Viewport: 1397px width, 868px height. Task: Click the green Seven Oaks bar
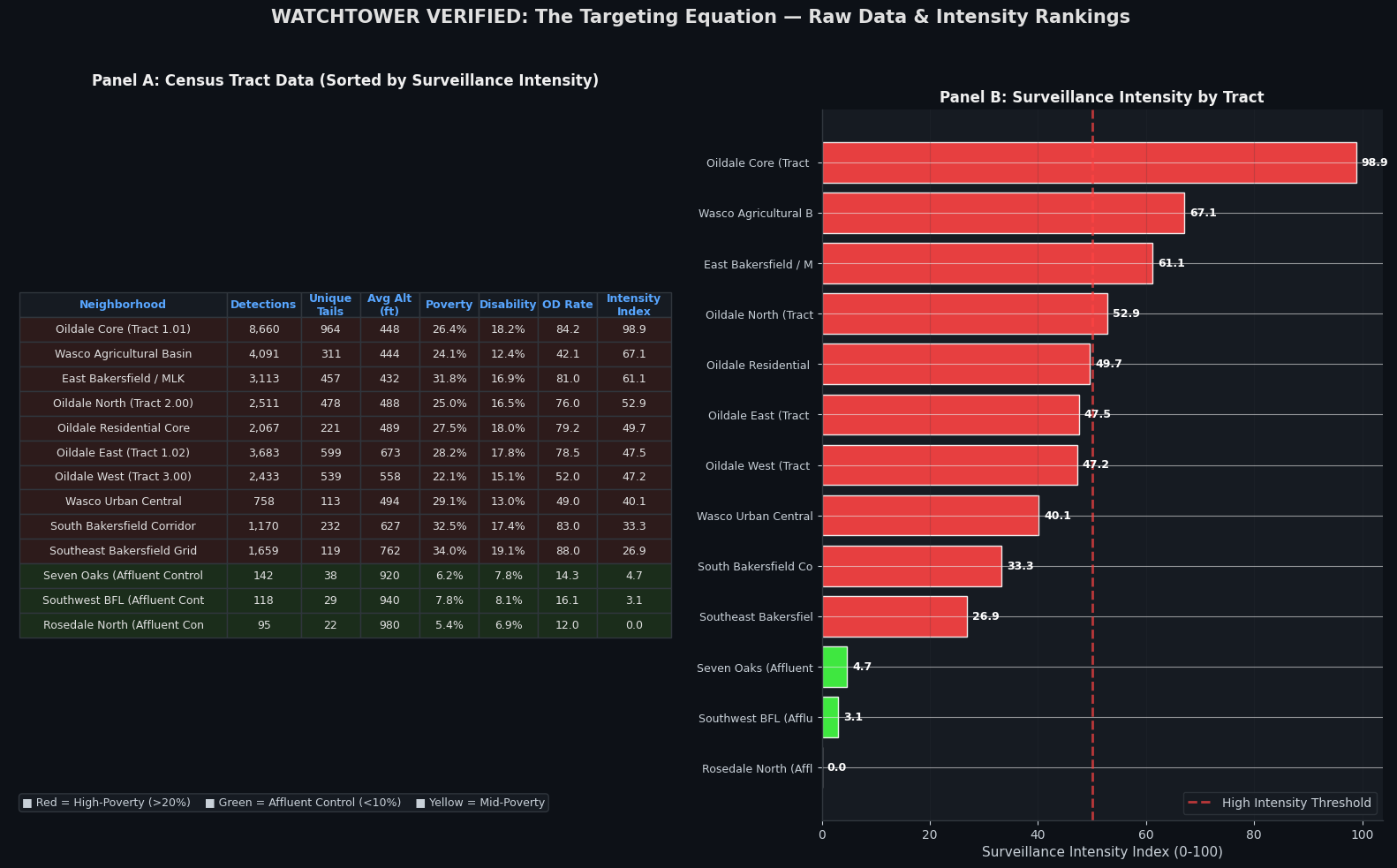pyautogui.click(x=834, y=667)
